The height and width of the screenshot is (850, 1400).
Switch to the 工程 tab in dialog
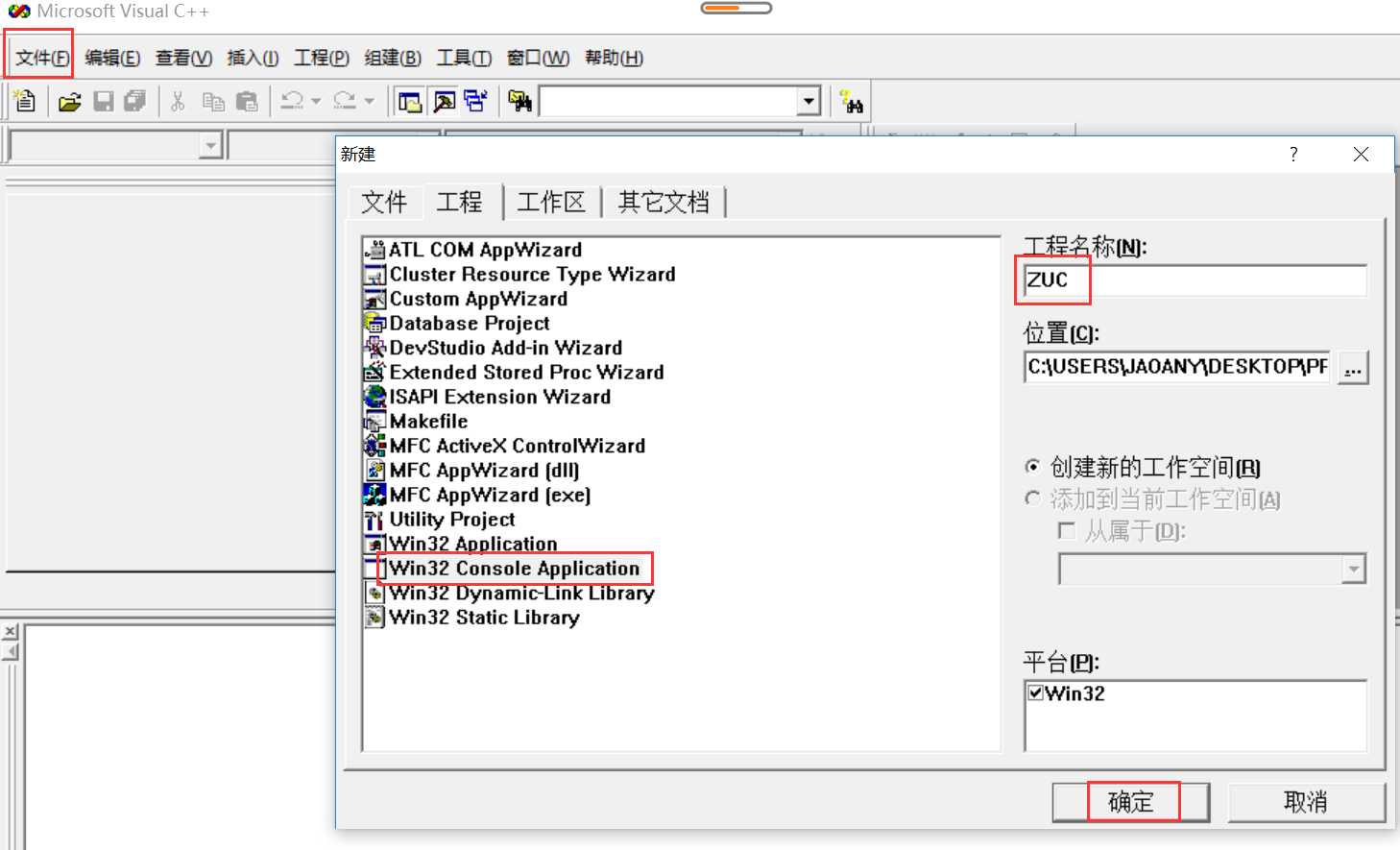[x=460, y=201]
